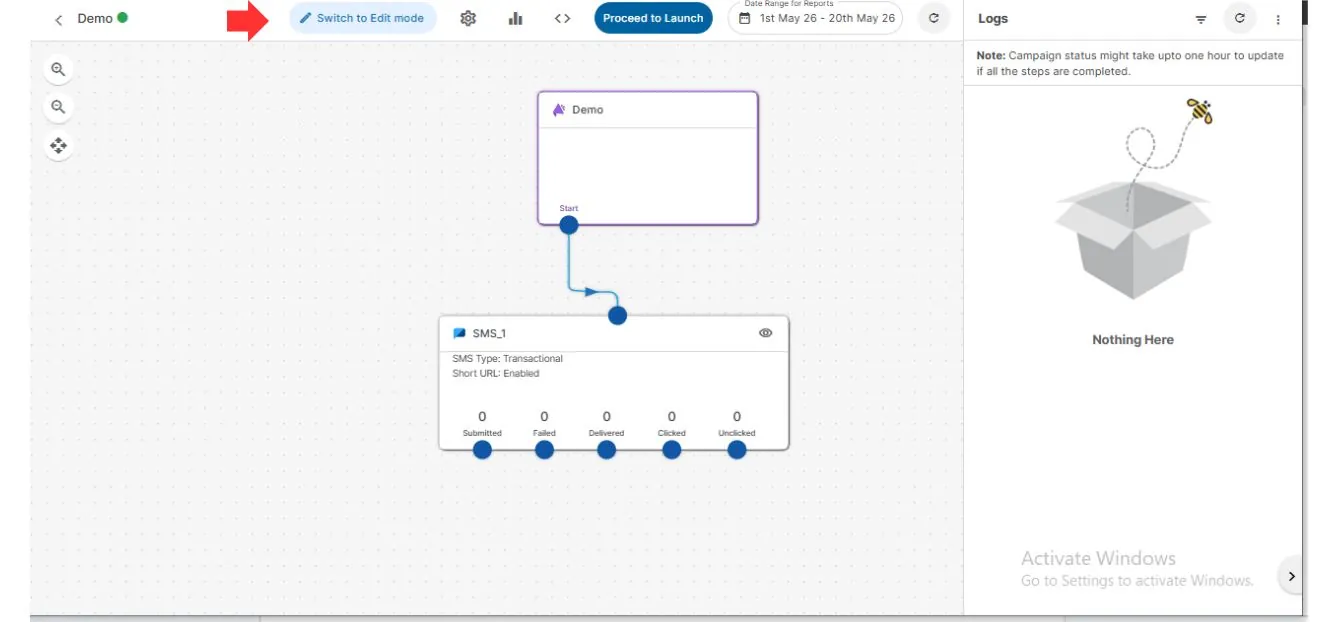
Task: Click the fit-to-screen move icon
Action: [x=58, y=146]
